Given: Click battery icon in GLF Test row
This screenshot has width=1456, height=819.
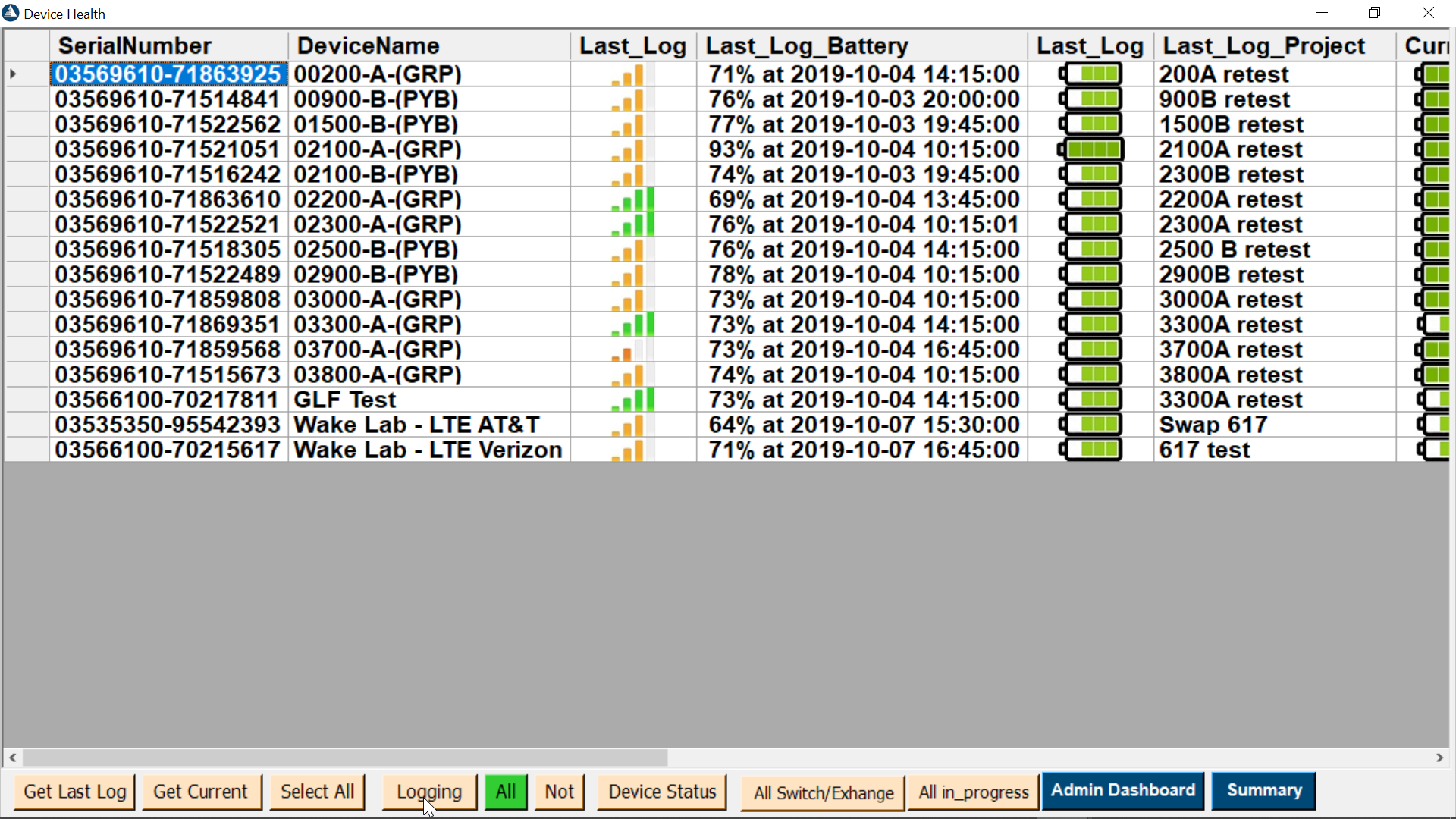Looking at the screenshot, I should point(1090,400).
